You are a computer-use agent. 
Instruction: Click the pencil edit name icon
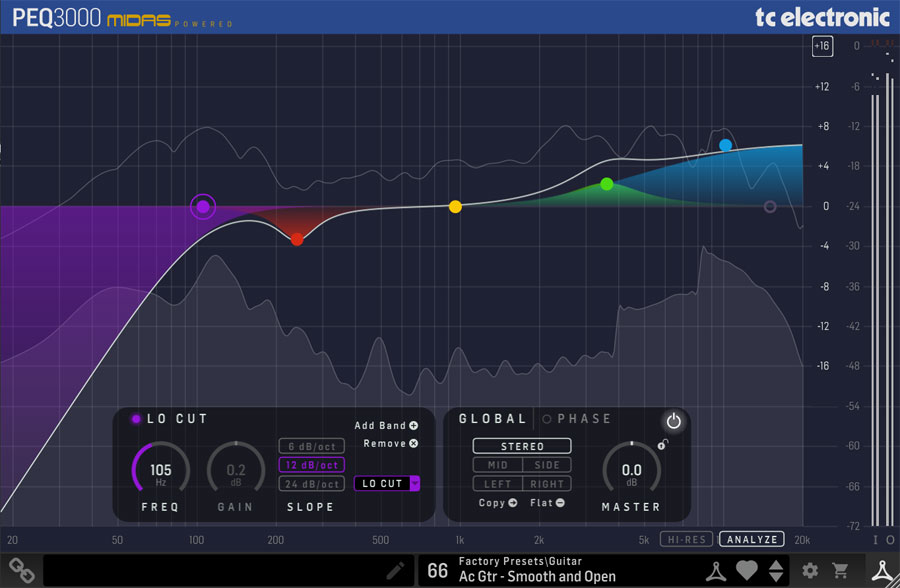395,570
